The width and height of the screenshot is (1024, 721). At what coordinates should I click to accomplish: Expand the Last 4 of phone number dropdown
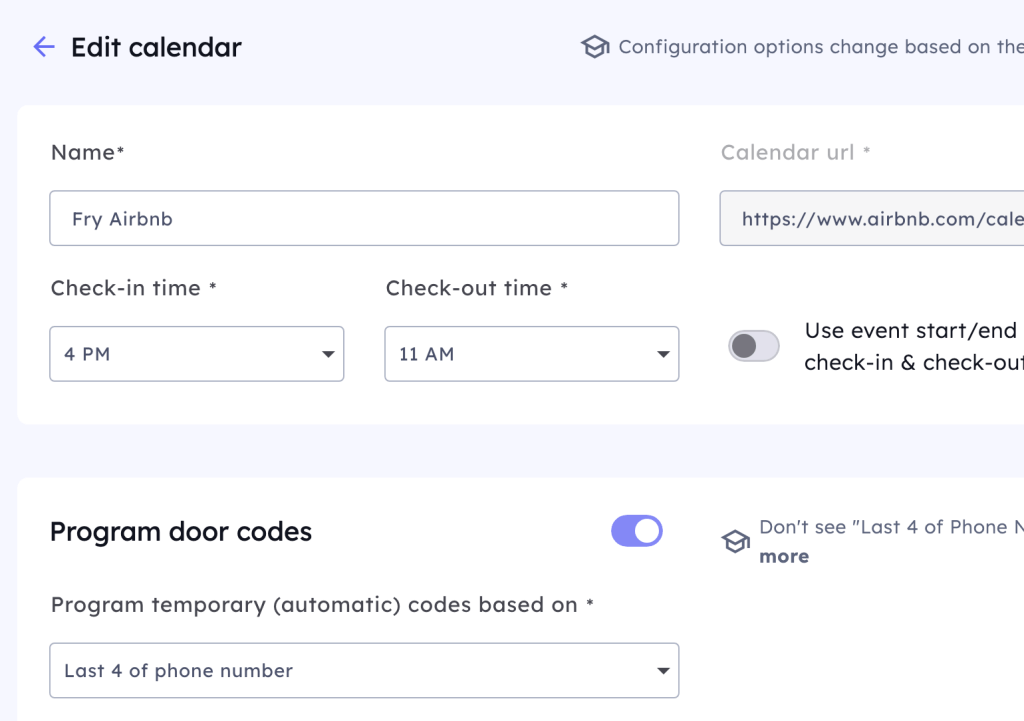364,670
